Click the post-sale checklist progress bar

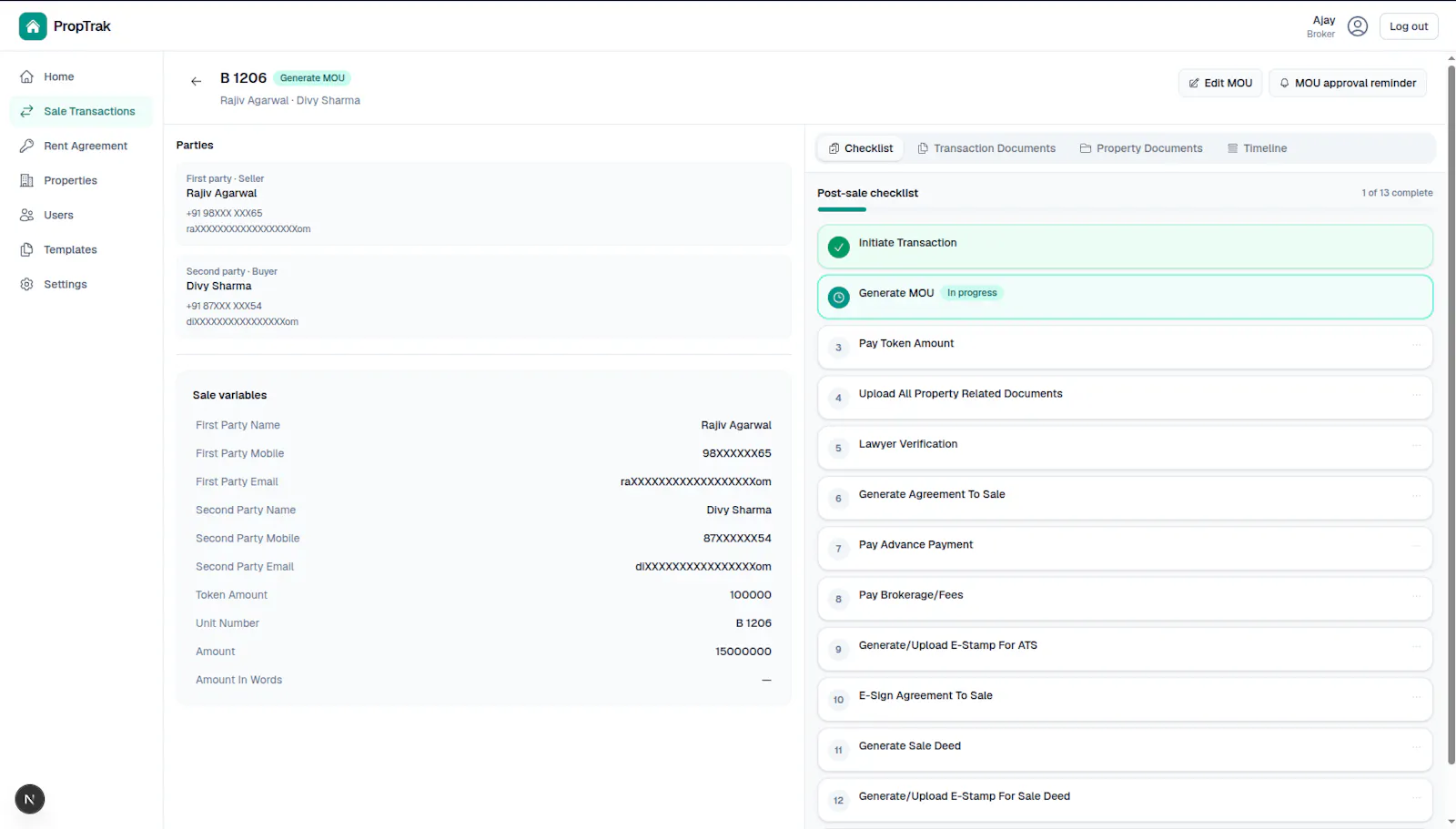[1125, 209]
